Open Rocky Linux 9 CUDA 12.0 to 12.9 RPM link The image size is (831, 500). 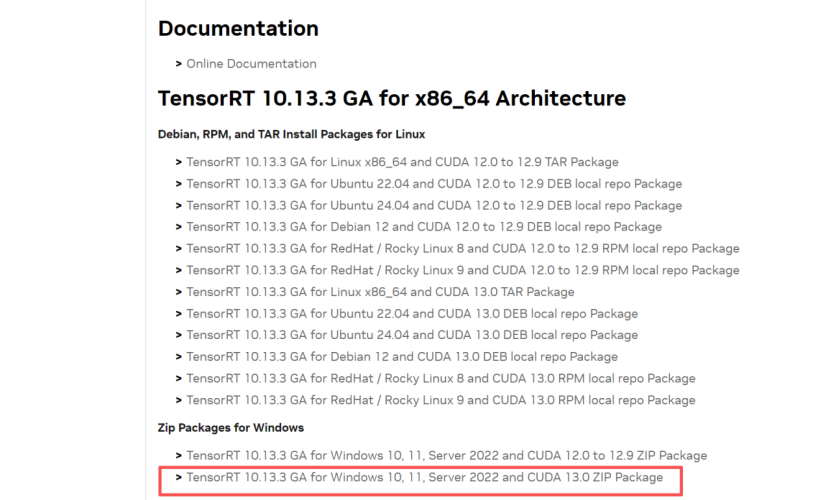pos(463,270)
